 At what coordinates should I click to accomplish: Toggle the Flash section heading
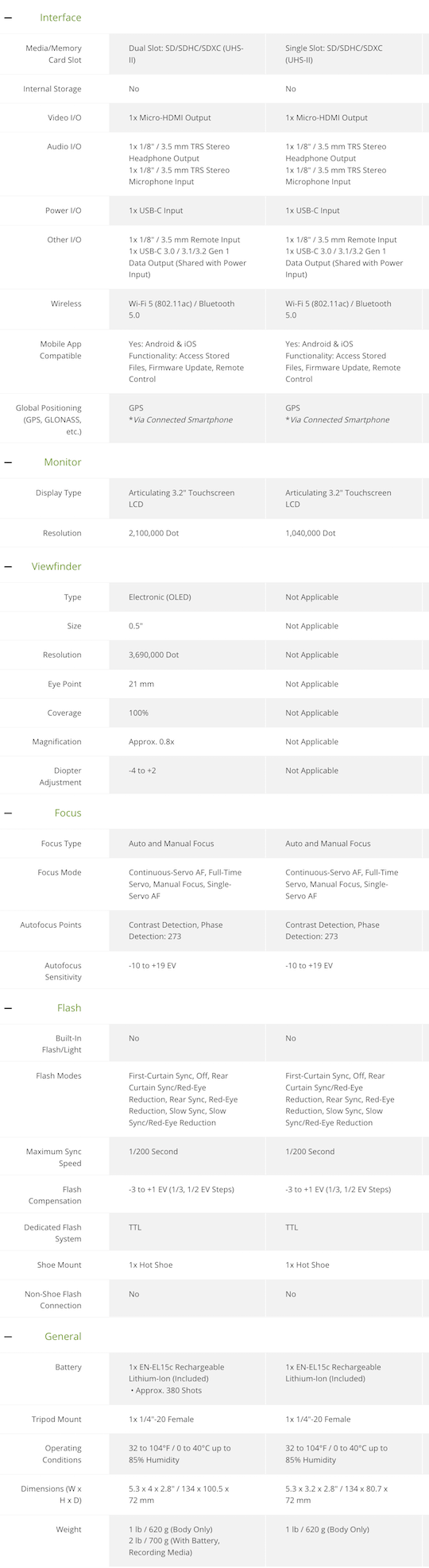pos(69,1008)
